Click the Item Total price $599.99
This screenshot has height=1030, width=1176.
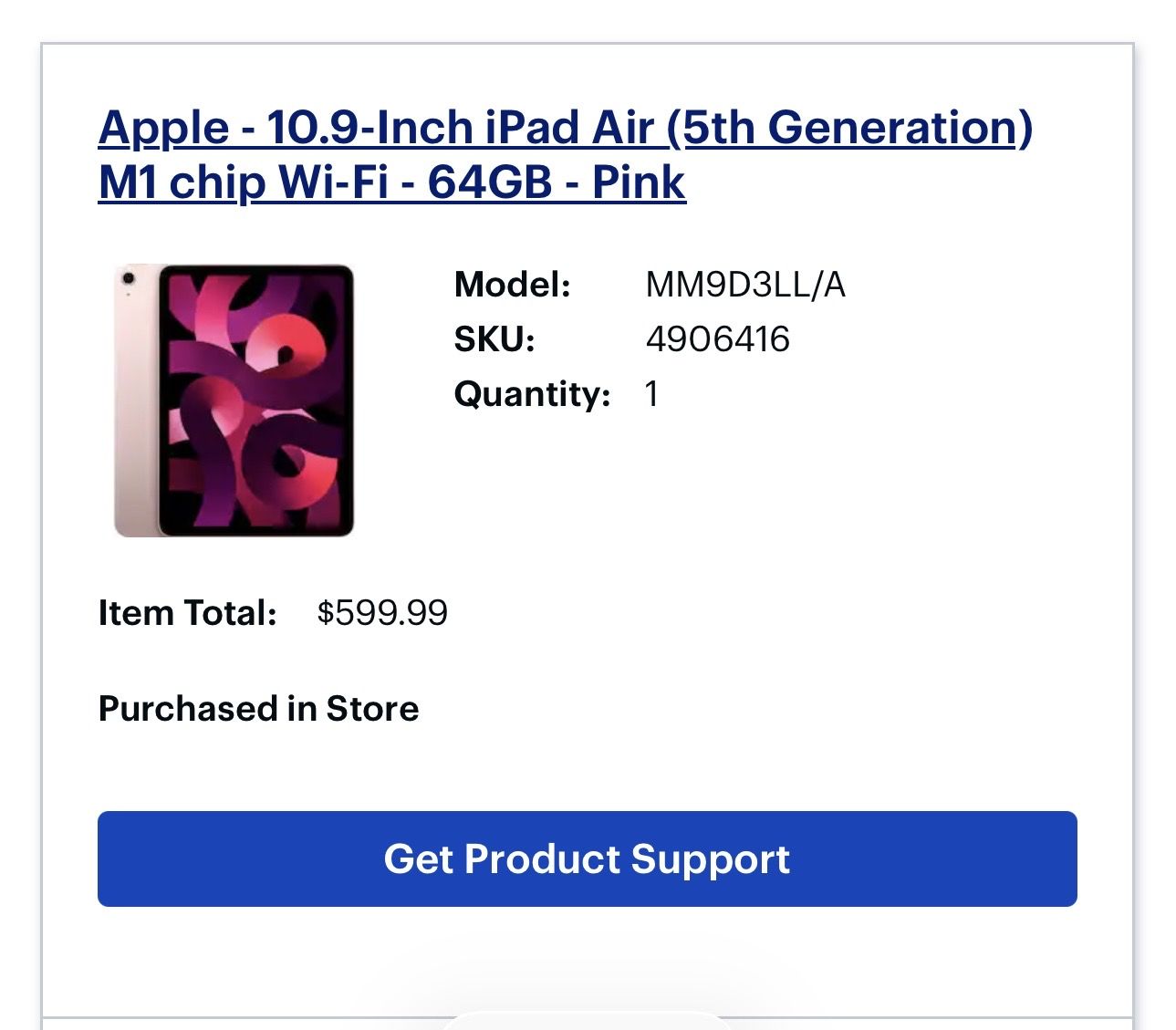pos(382,612)
